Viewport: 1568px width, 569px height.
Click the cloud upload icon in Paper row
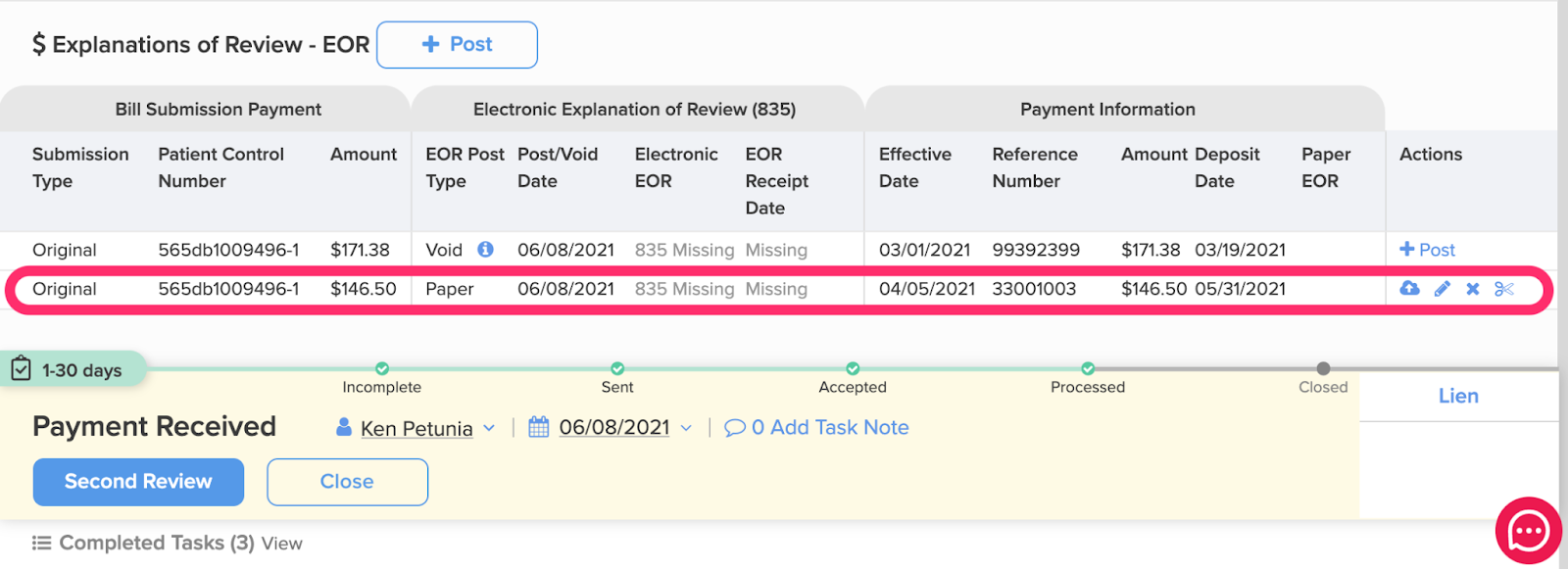tap(1409, 289)
